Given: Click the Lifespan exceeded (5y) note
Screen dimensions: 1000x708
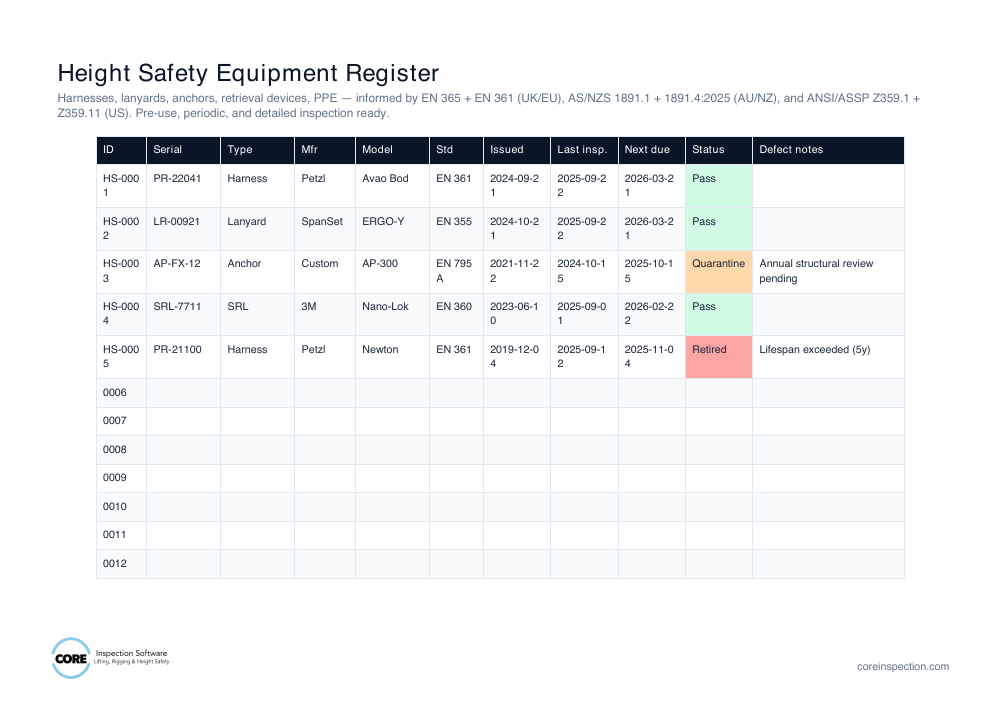Looking at the screenshot, I should point(828,357).
